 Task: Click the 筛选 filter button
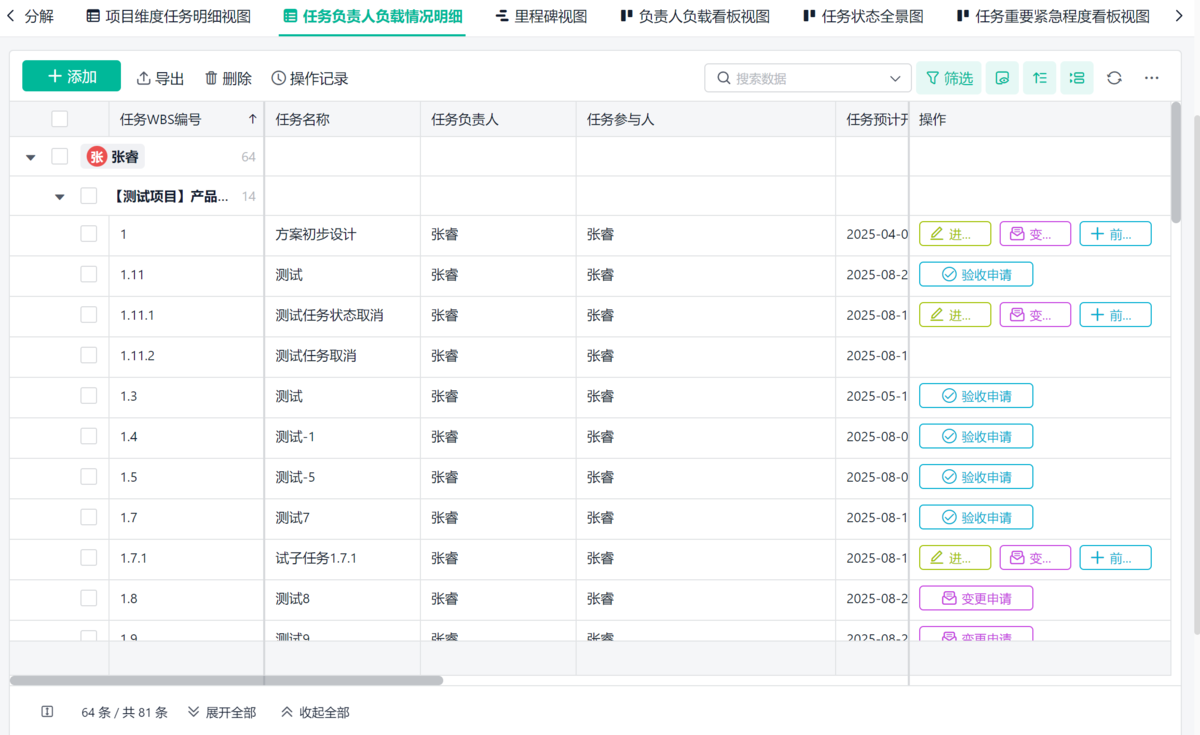point(949,78)
